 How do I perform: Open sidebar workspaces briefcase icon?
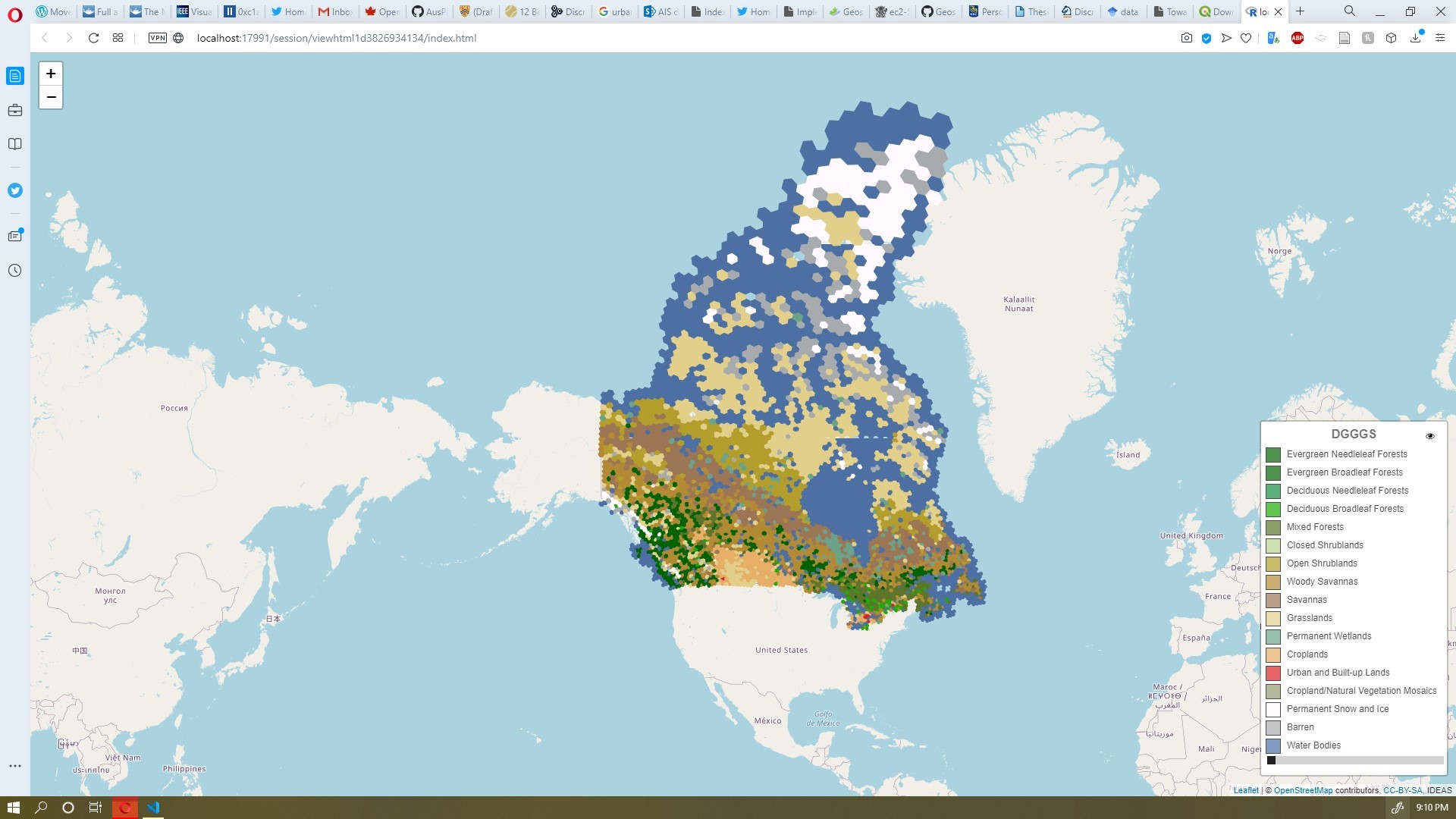tap(15, 111)
